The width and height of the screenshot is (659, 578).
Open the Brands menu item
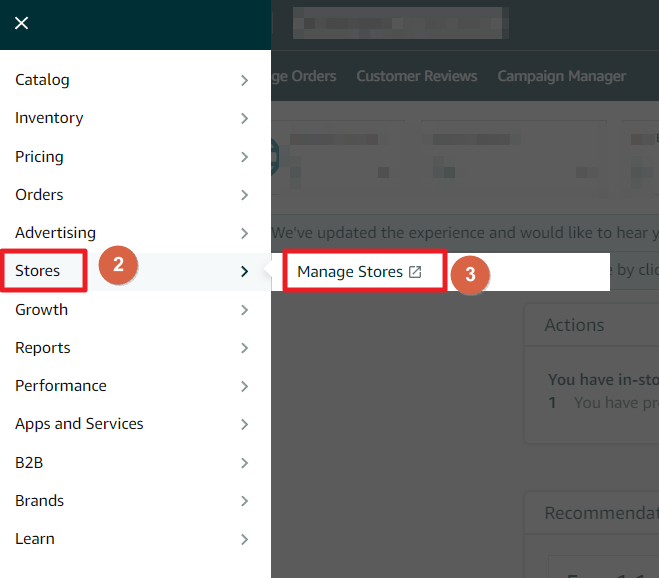(x=40, y=501)
